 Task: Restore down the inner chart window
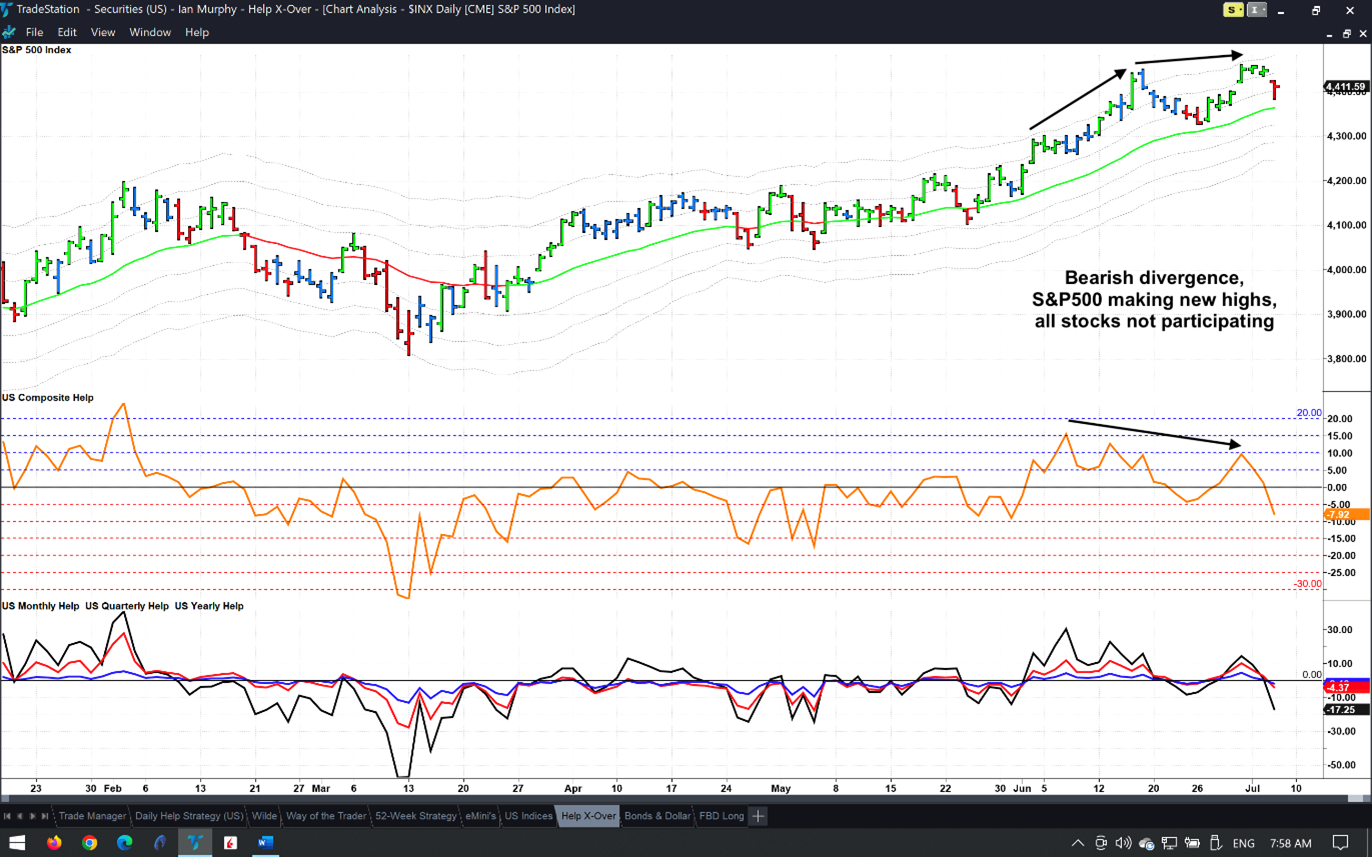coord(1346,33)
